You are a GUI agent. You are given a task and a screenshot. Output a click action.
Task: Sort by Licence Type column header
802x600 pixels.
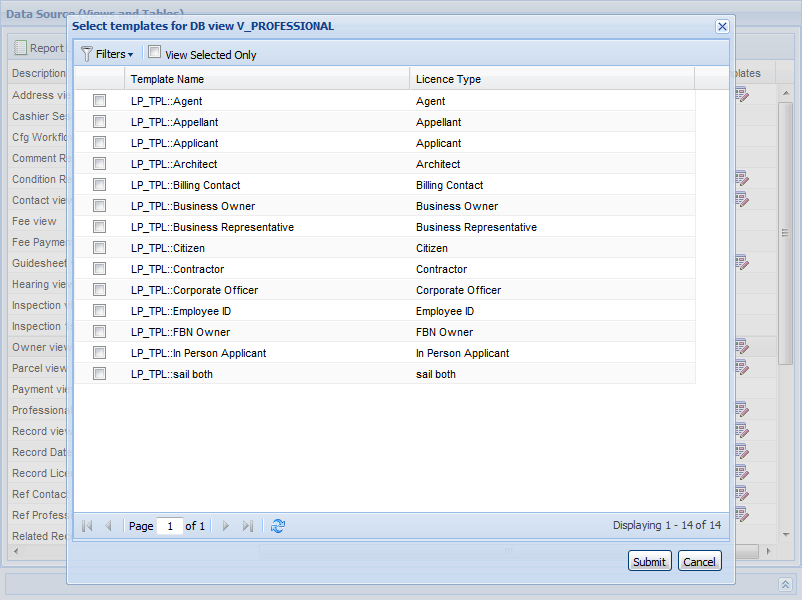551,78
